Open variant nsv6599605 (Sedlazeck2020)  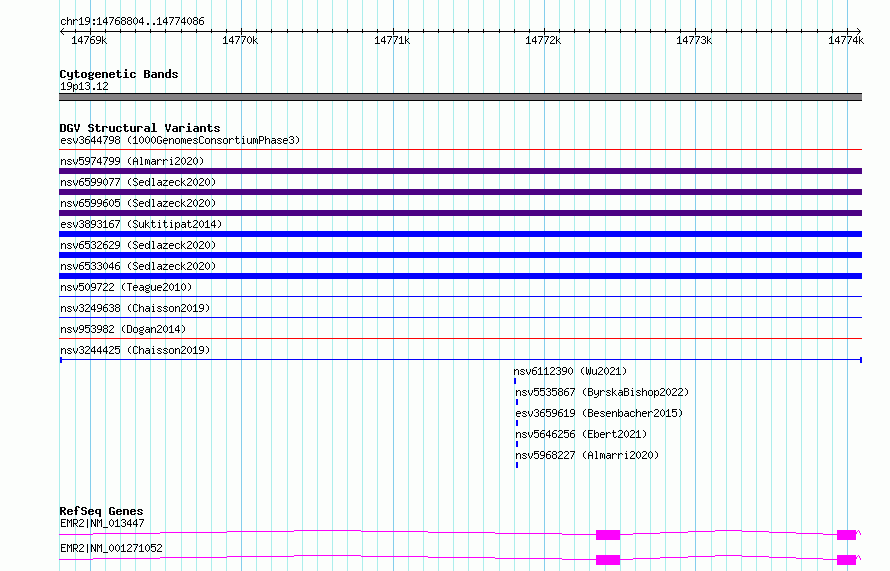(x=138, y=203)
